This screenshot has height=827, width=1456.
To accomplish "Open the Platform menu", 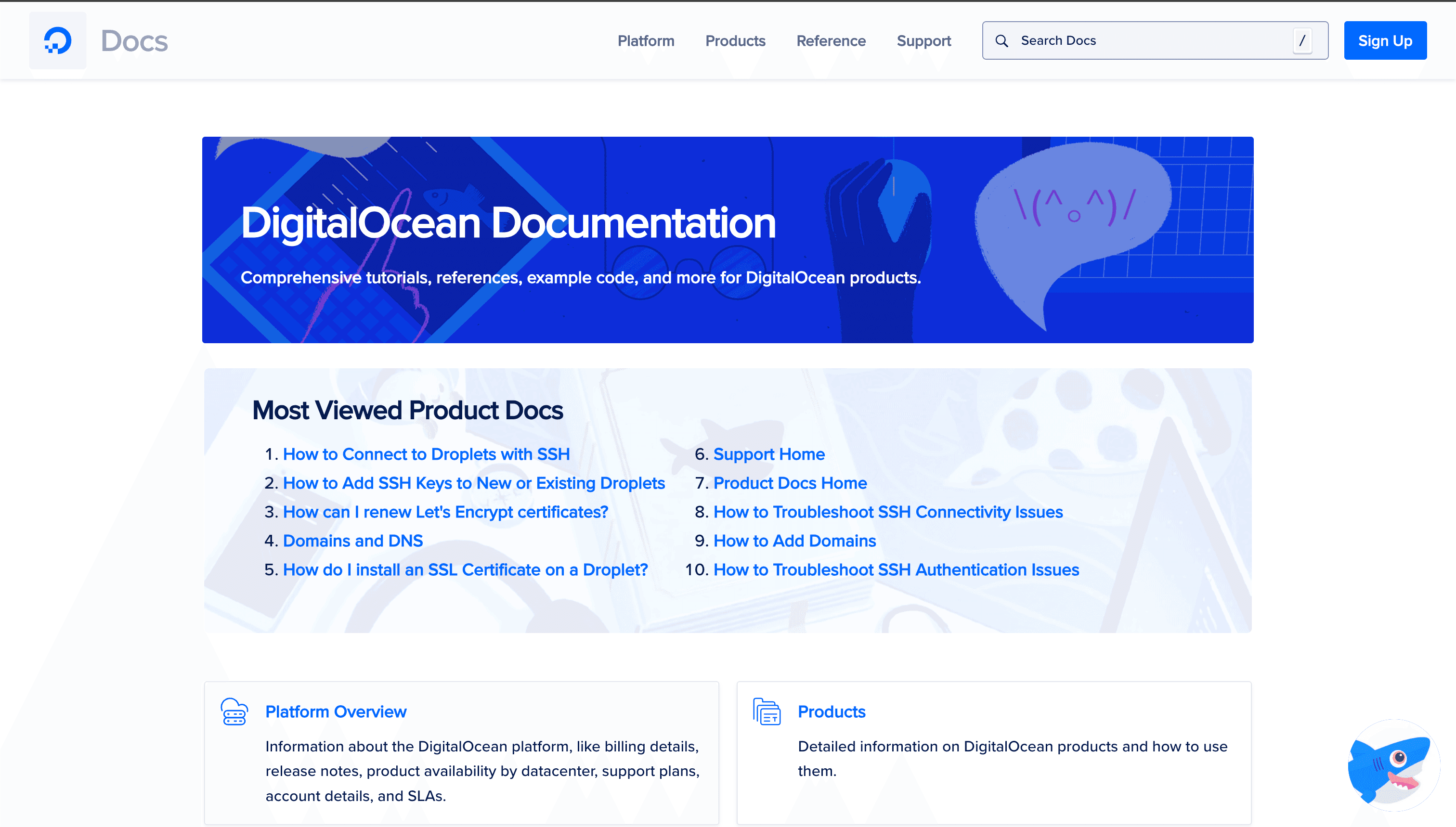I will point(646,41).
